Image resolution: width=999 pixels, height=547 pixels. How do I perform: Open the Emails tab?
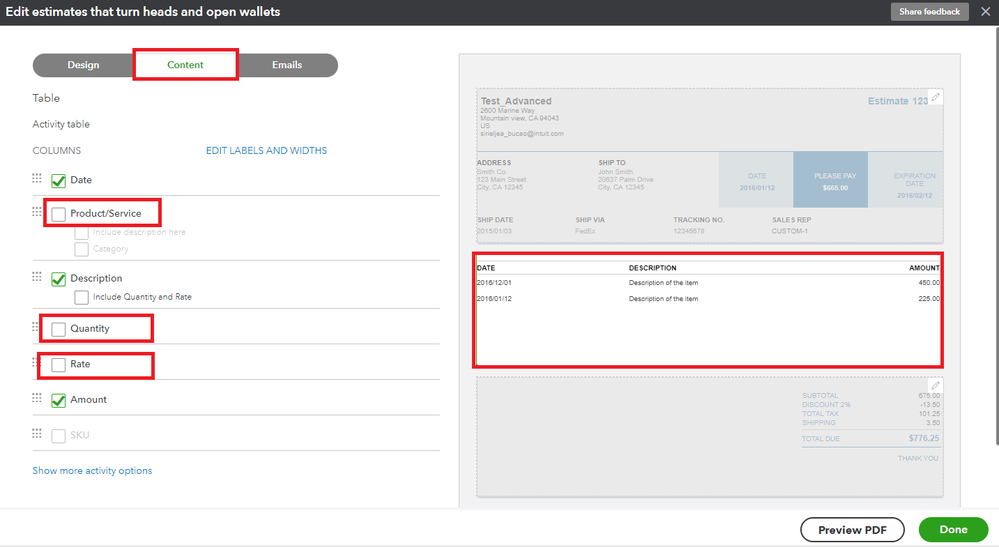pyautogui.click(x=287, y=65)
